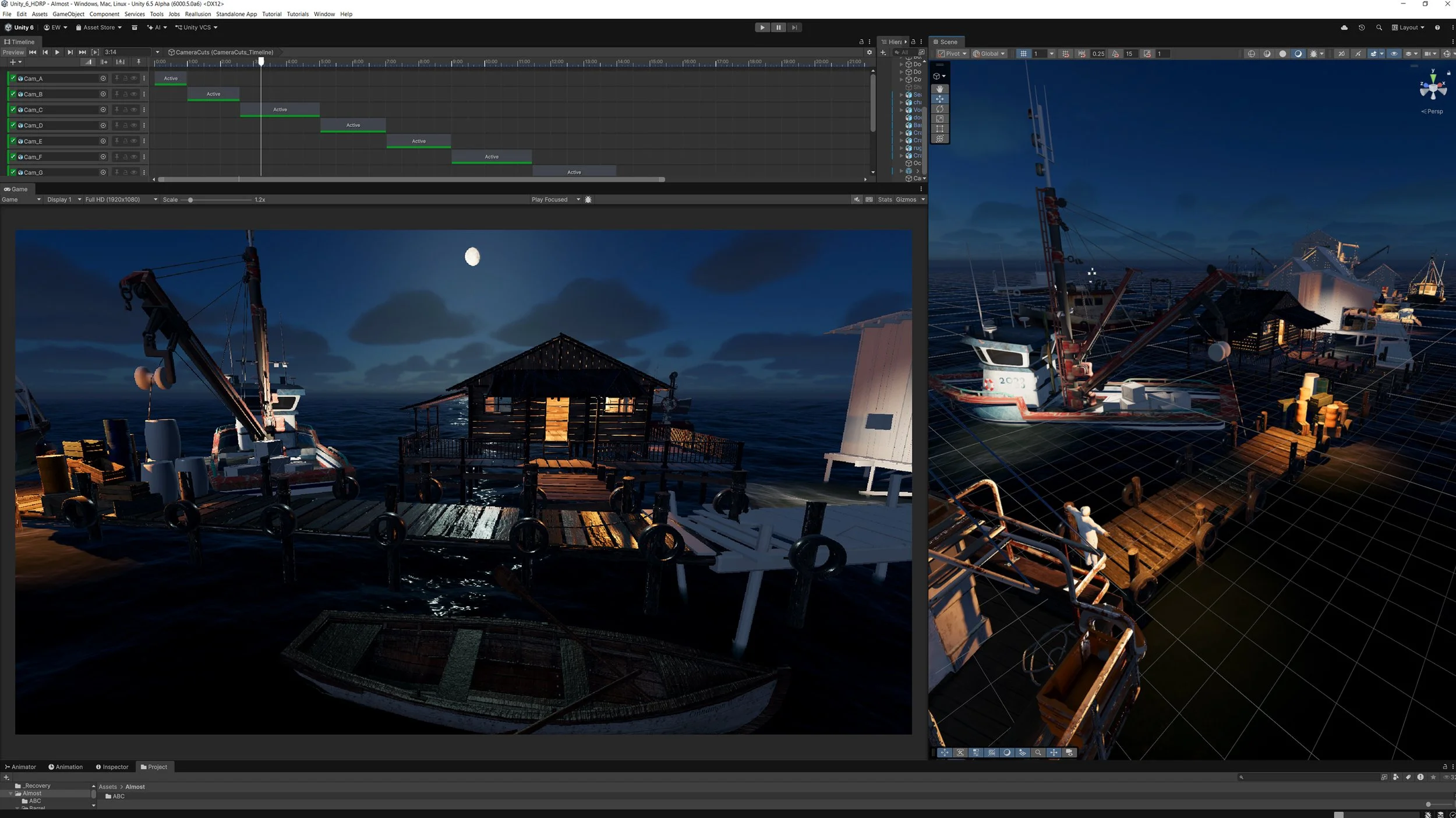Open the GameObject menu
Image resolution: width=1456 pixels, height=818 pixels.
point(68,14)
